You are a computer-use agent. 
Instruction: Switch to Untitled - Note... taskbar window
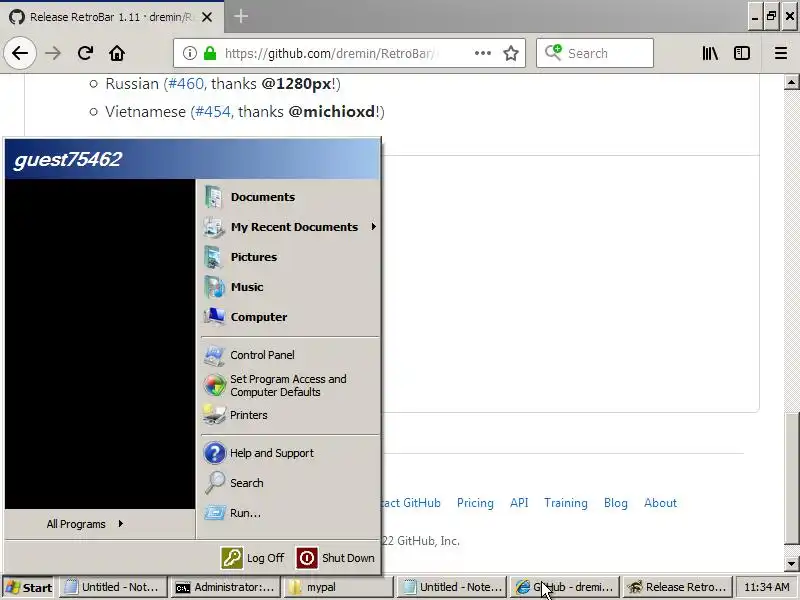pyautogui.click(x=451, y=587)
